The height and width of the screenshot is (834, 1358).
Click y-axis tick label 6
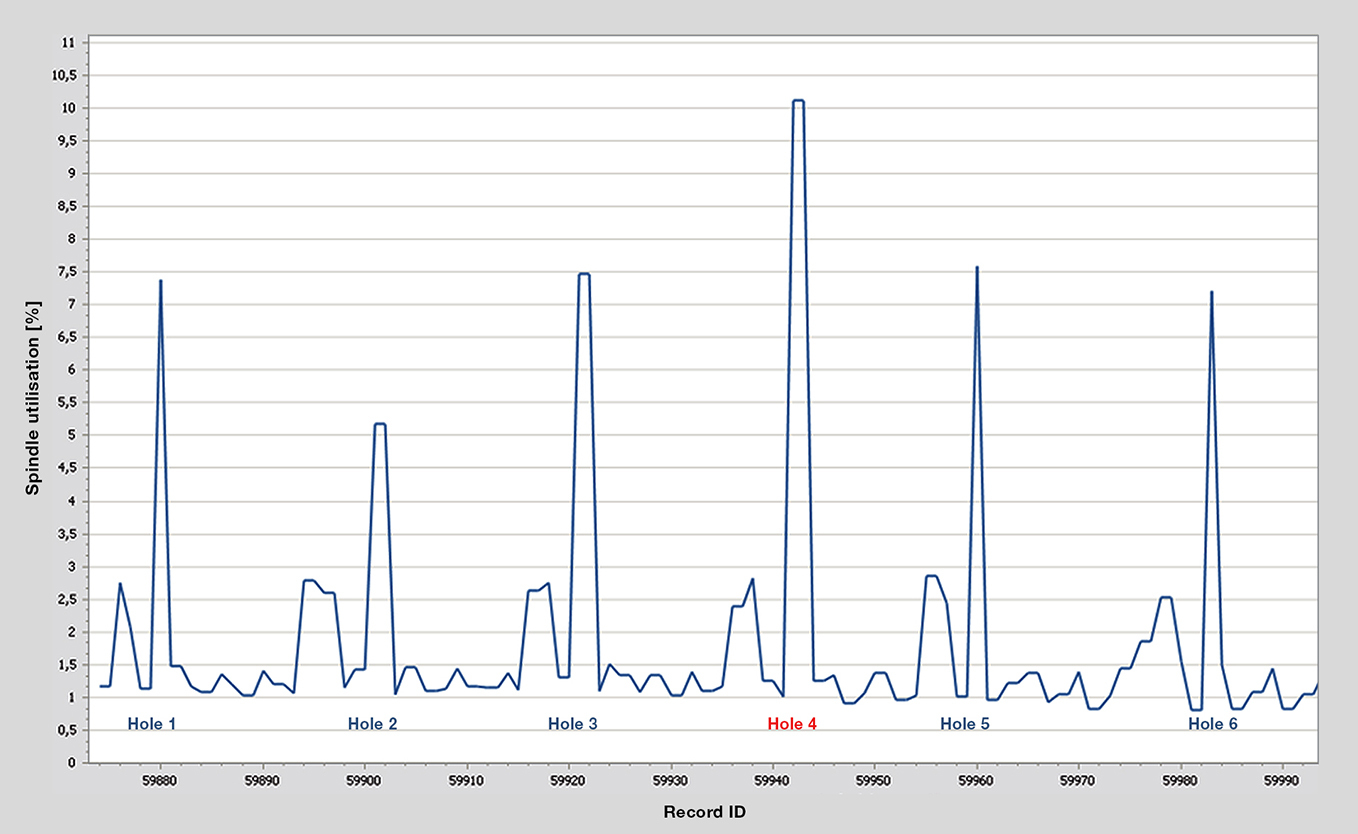(x=71, y=370)
